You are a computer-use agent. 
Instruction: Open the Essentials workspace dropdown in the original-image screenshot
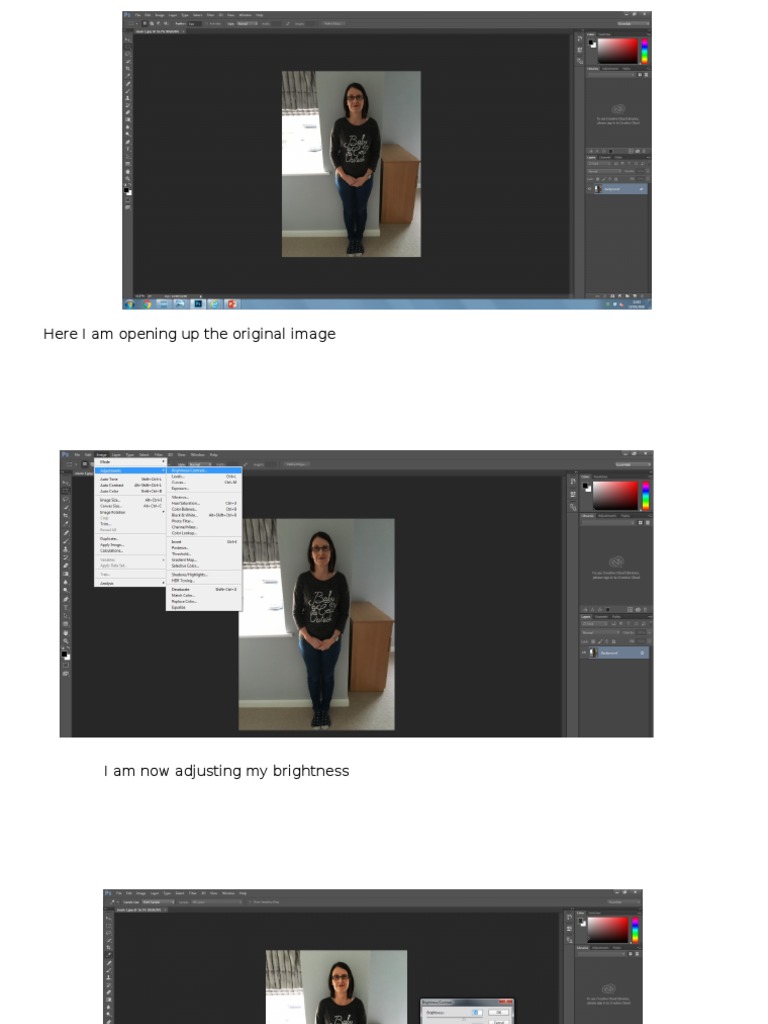633,24
